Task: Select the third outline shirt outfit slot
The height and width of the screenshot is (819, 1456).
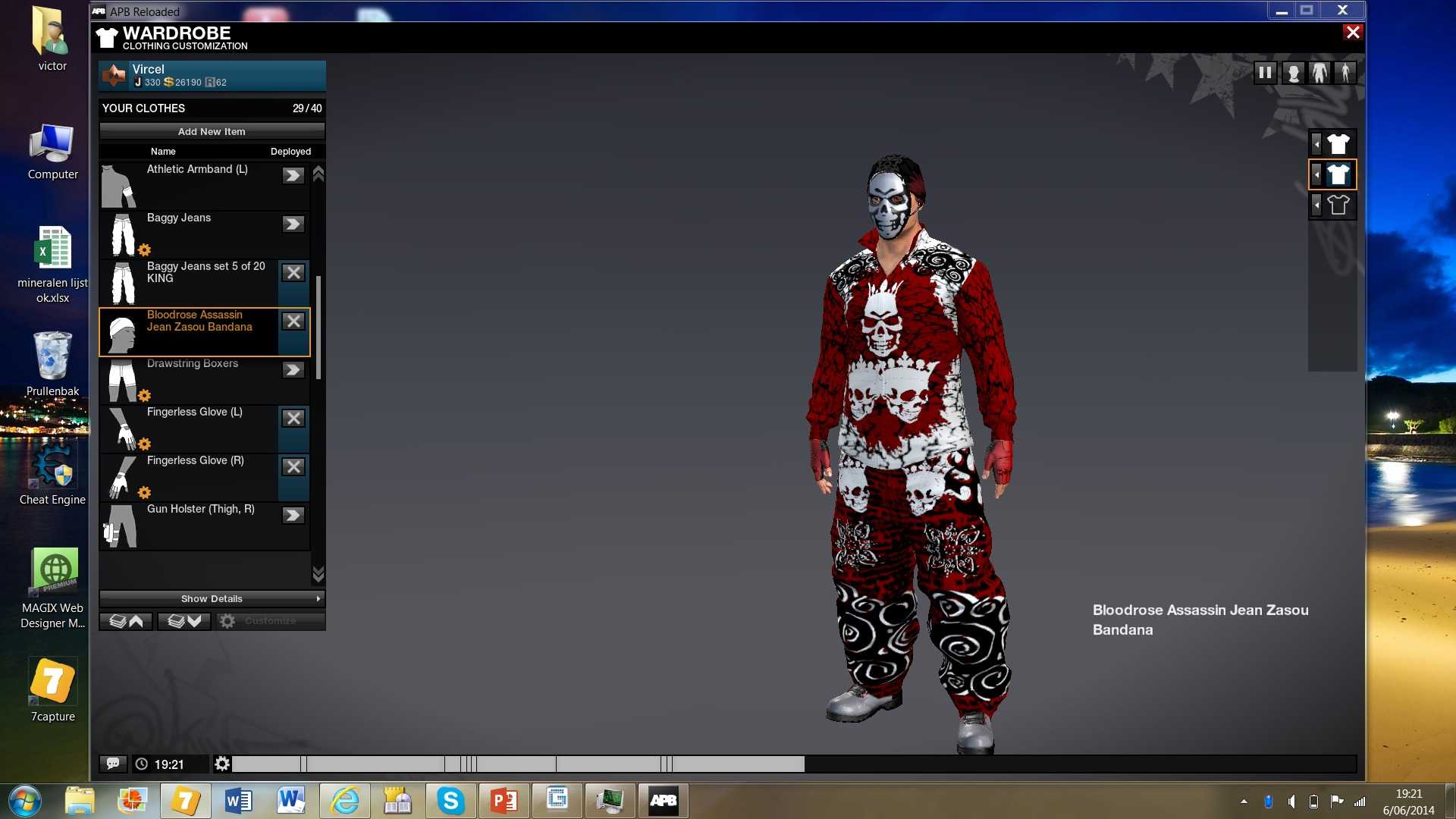Action: coord(1338,205)
